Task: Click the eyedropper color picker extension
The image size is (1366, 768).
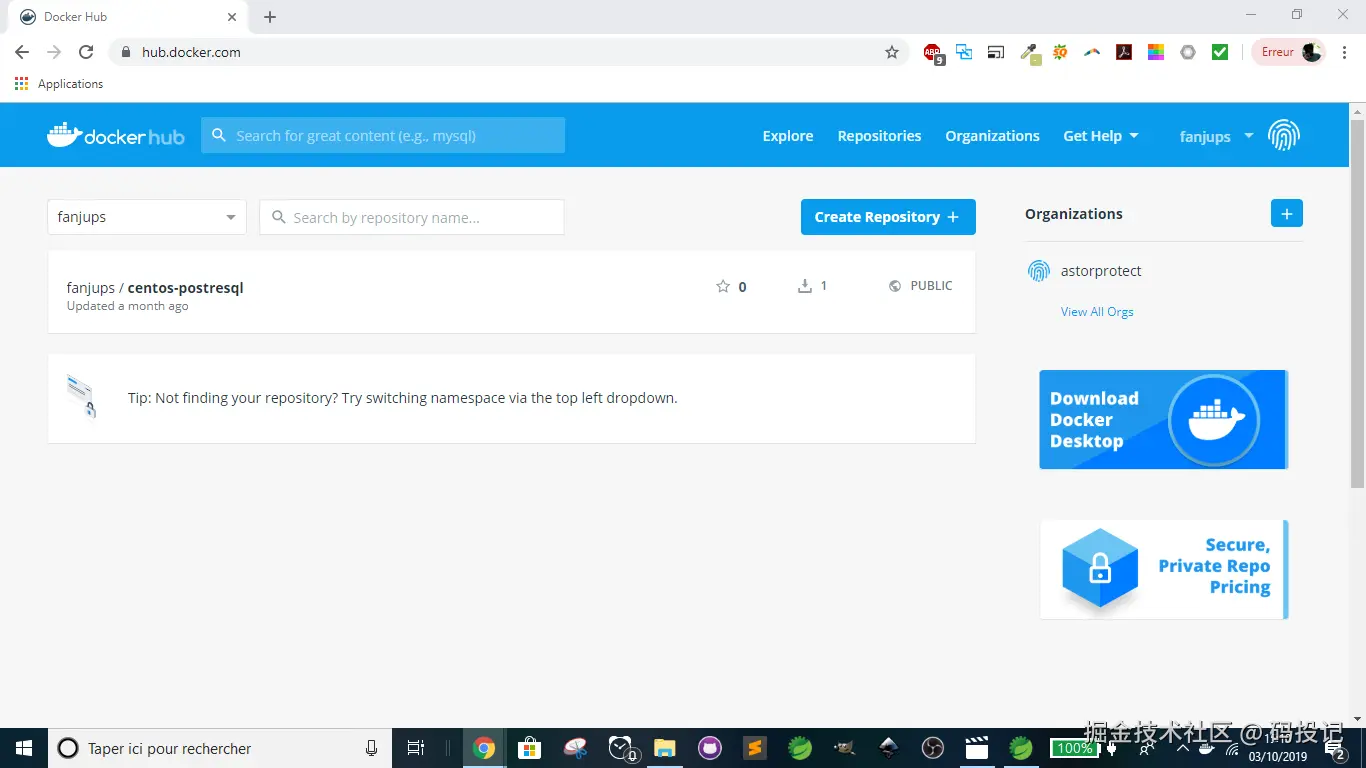Action: click(x=1029, y=53)
